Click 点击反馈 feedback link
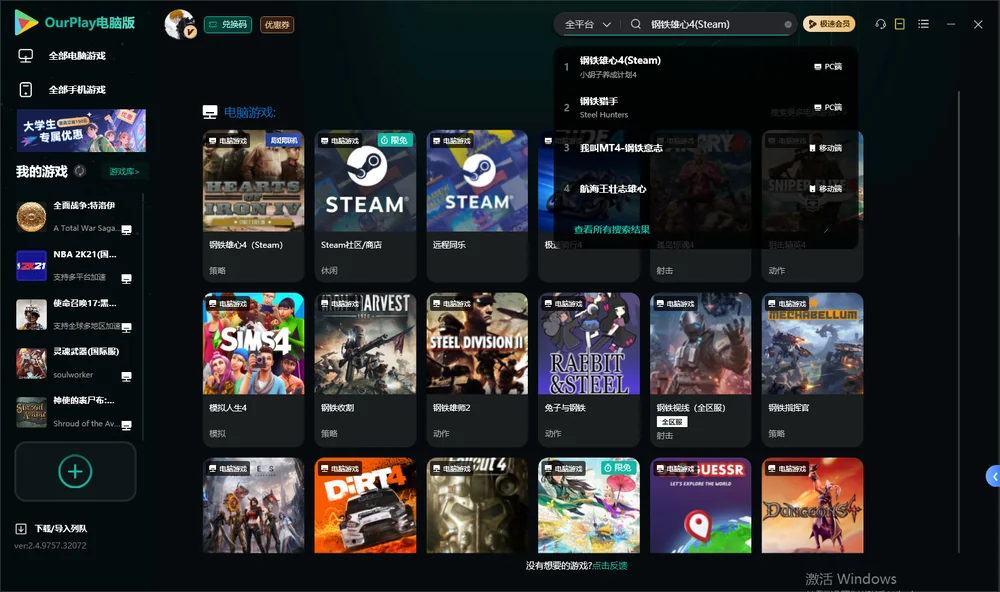1000x592 pixels. pos(610,565)
